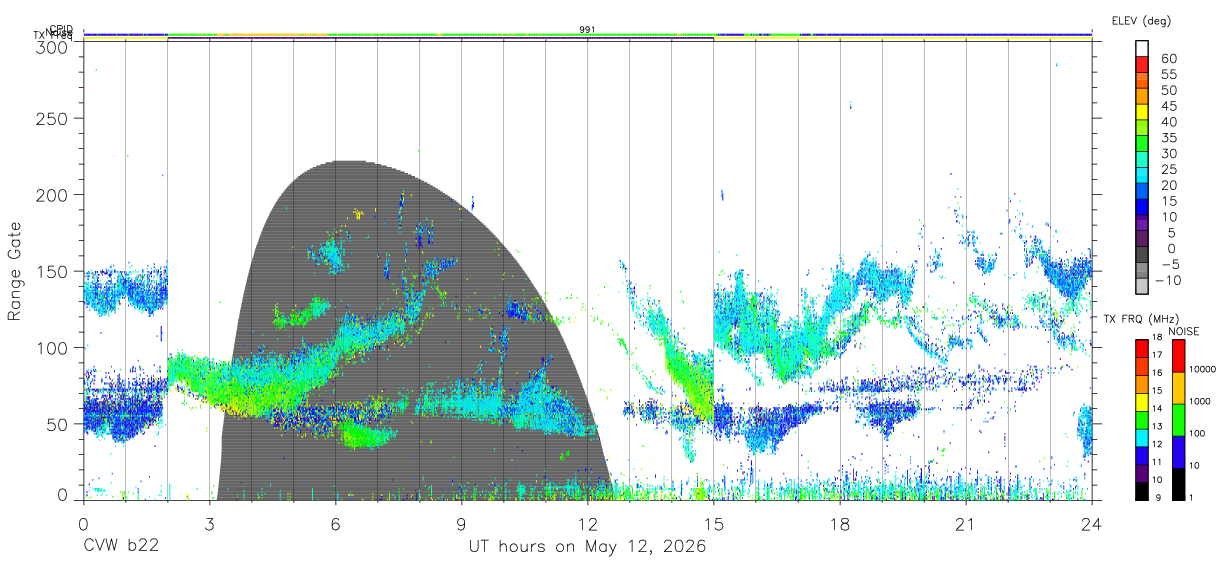This screenshot has height=567, width=1228.
Task: Click the '1000' label in NOISE legend
Action: pos(1199,402)
